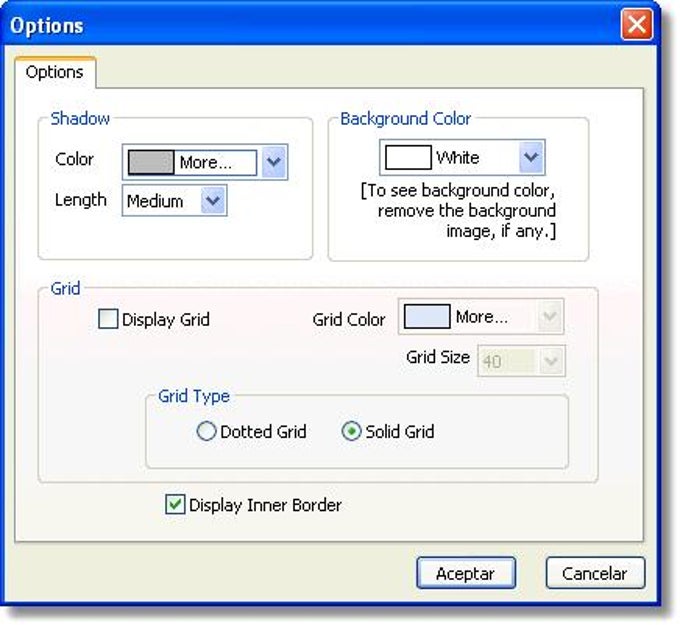This screenshot has width=680, height=625.
Task: Click the 'White' text in Background Color
Action: click(x=458, y=157)
